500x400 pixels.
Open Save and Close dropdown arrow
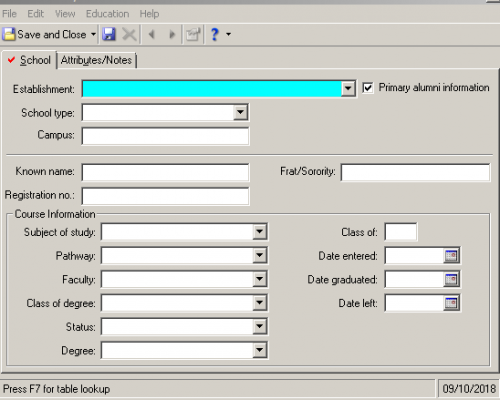[x=93, y=34]
